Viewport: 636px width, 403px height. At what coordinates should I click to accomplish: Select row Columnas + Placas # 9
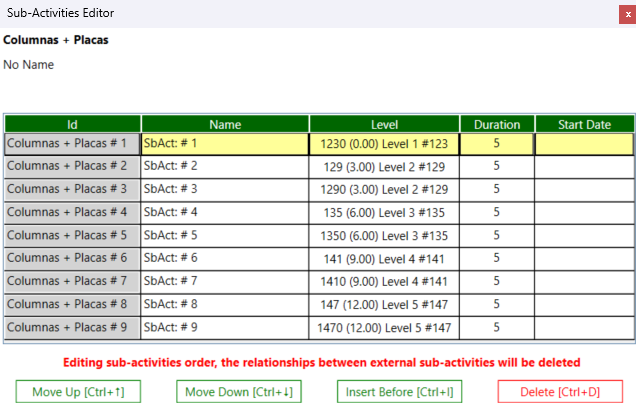point(72,327)
